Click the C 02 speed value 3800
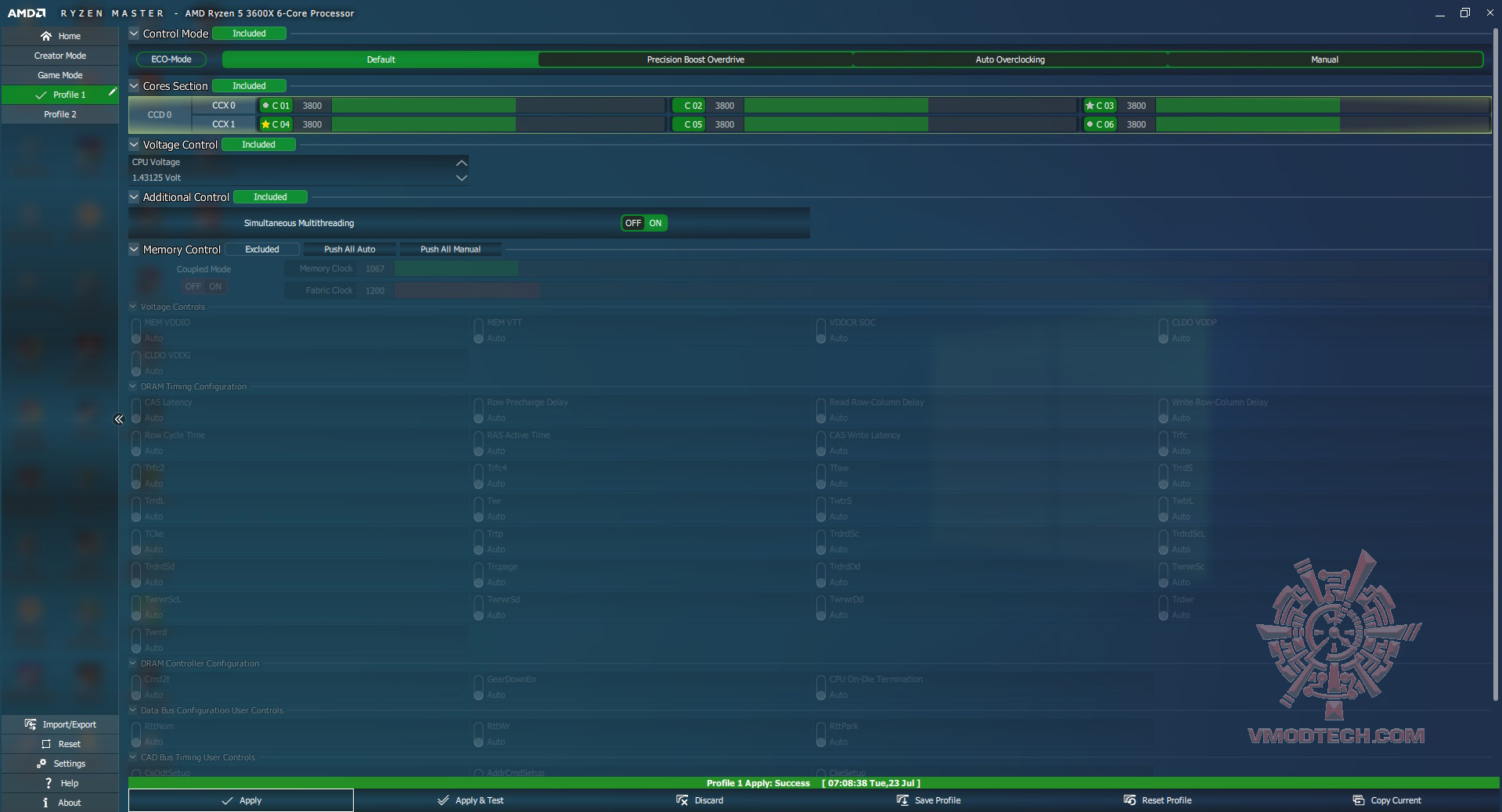1502x812 pixels. (725, 106)
